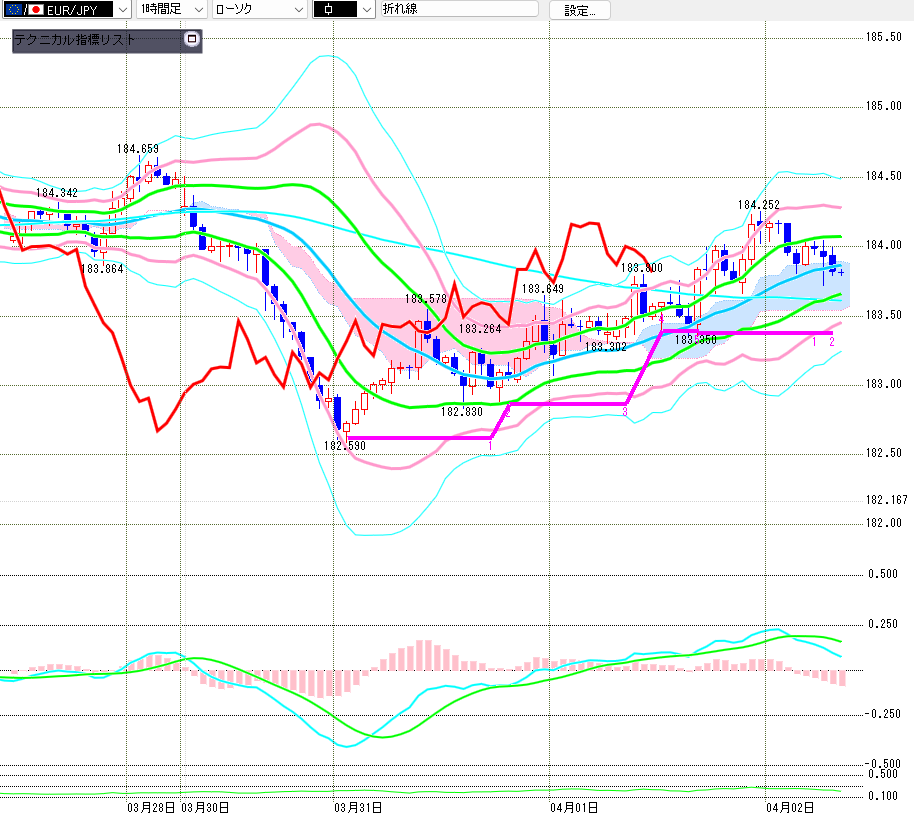
Task: Click the arrow beside the EUR/JPY selector
Action: point(122,10)
